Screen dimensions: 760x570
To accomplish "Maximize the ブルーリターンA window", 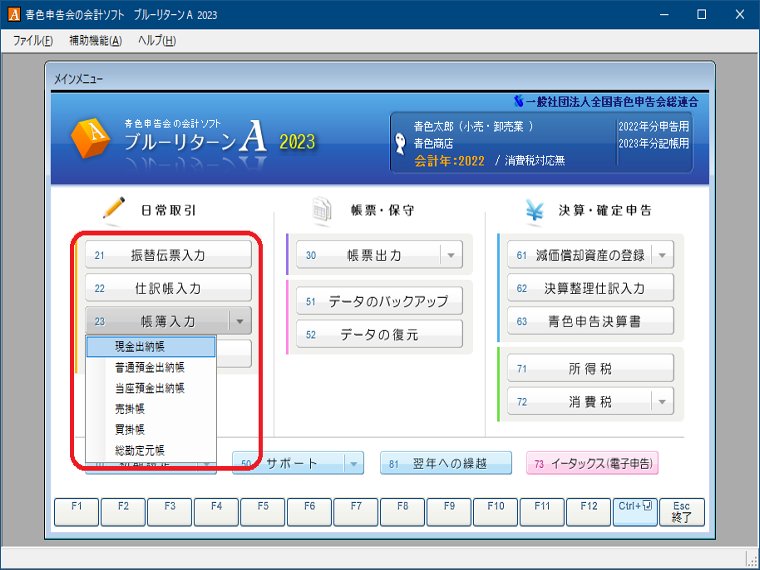I will pyautogui.click(x=701, y=15).
